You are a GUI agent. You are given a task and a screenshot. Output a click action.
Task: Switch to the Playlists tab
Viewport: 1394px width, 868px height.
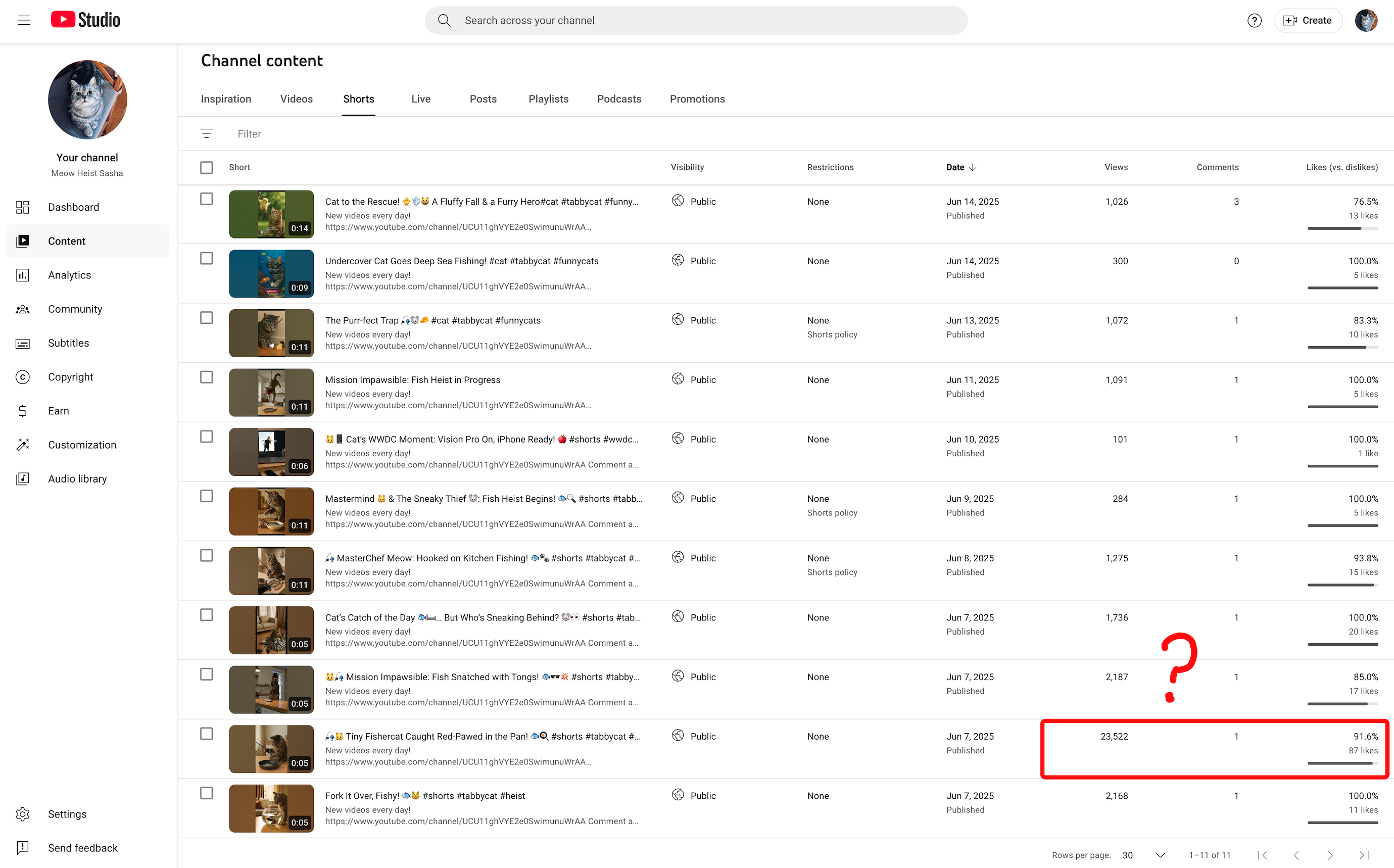tap(548, 99)
